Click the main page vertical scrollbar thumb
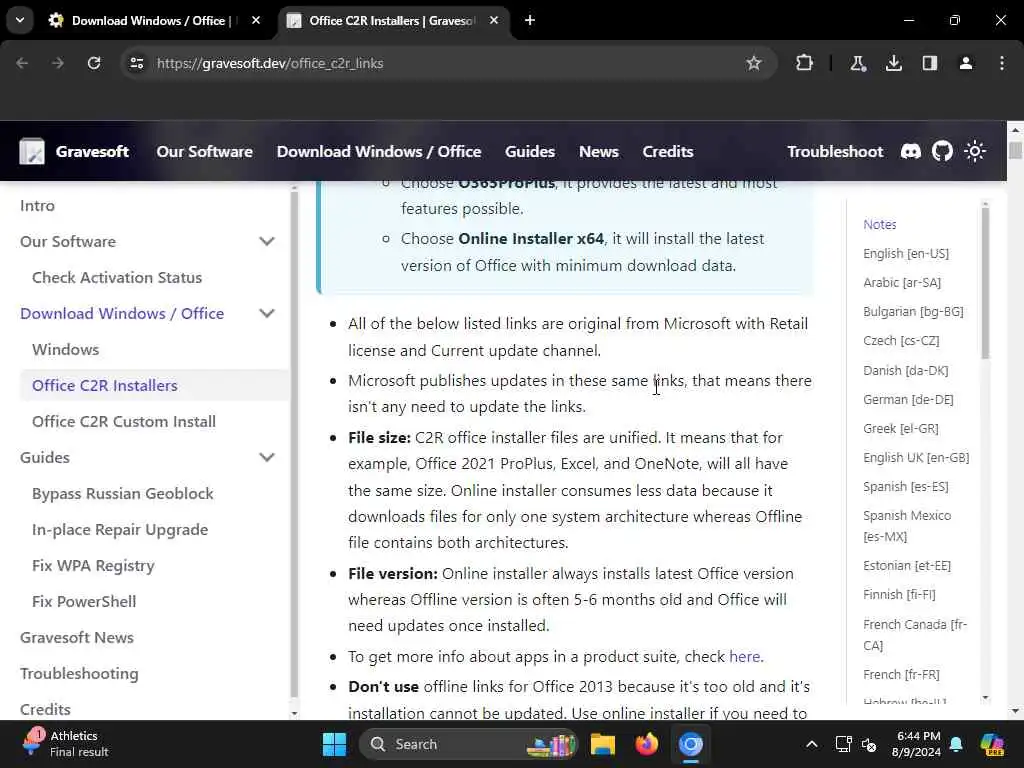This screenshot has width=1024, height=768. click(x=1015, y=151)
